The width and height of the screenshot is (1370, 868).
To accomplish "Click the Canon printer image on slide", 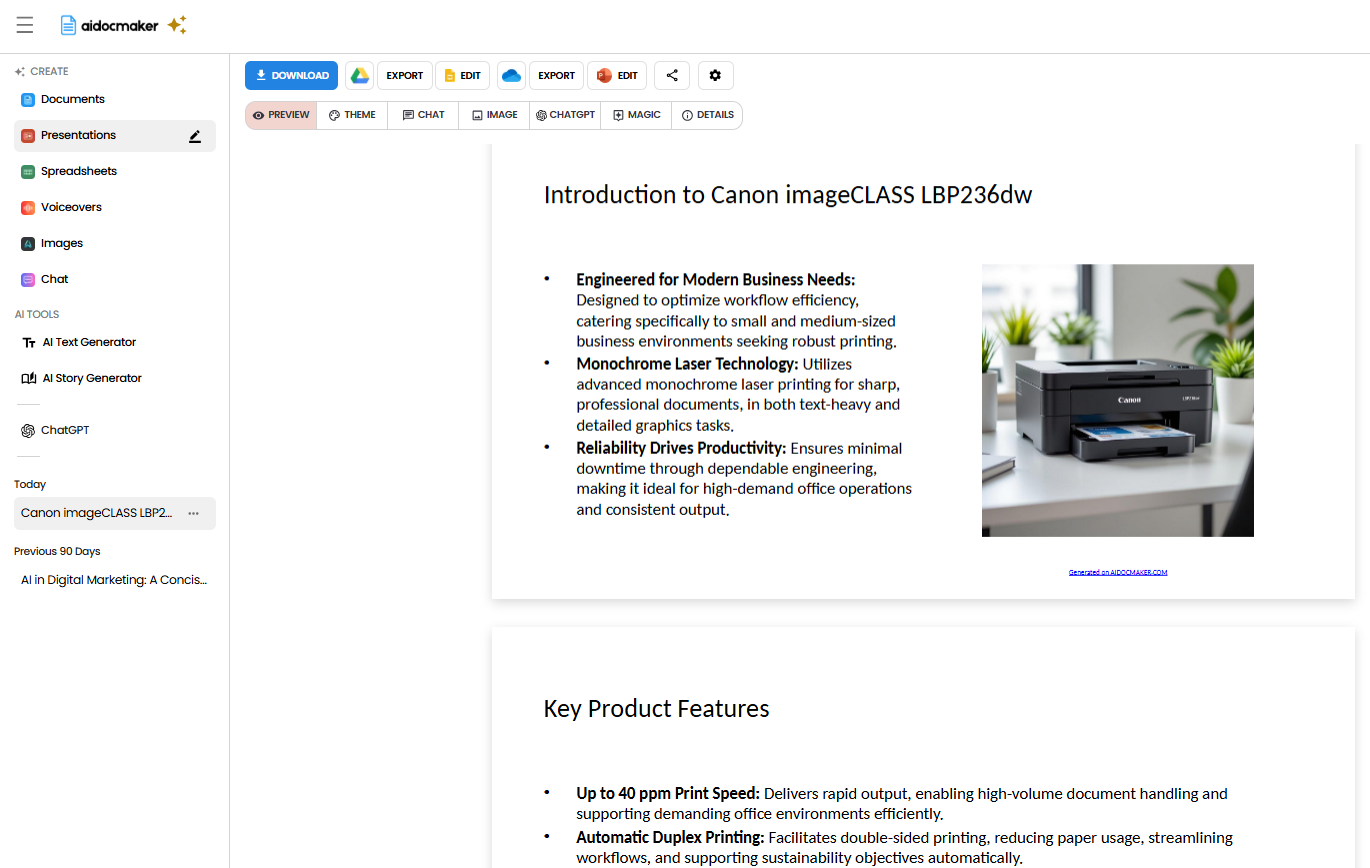I will [1117, 400].
